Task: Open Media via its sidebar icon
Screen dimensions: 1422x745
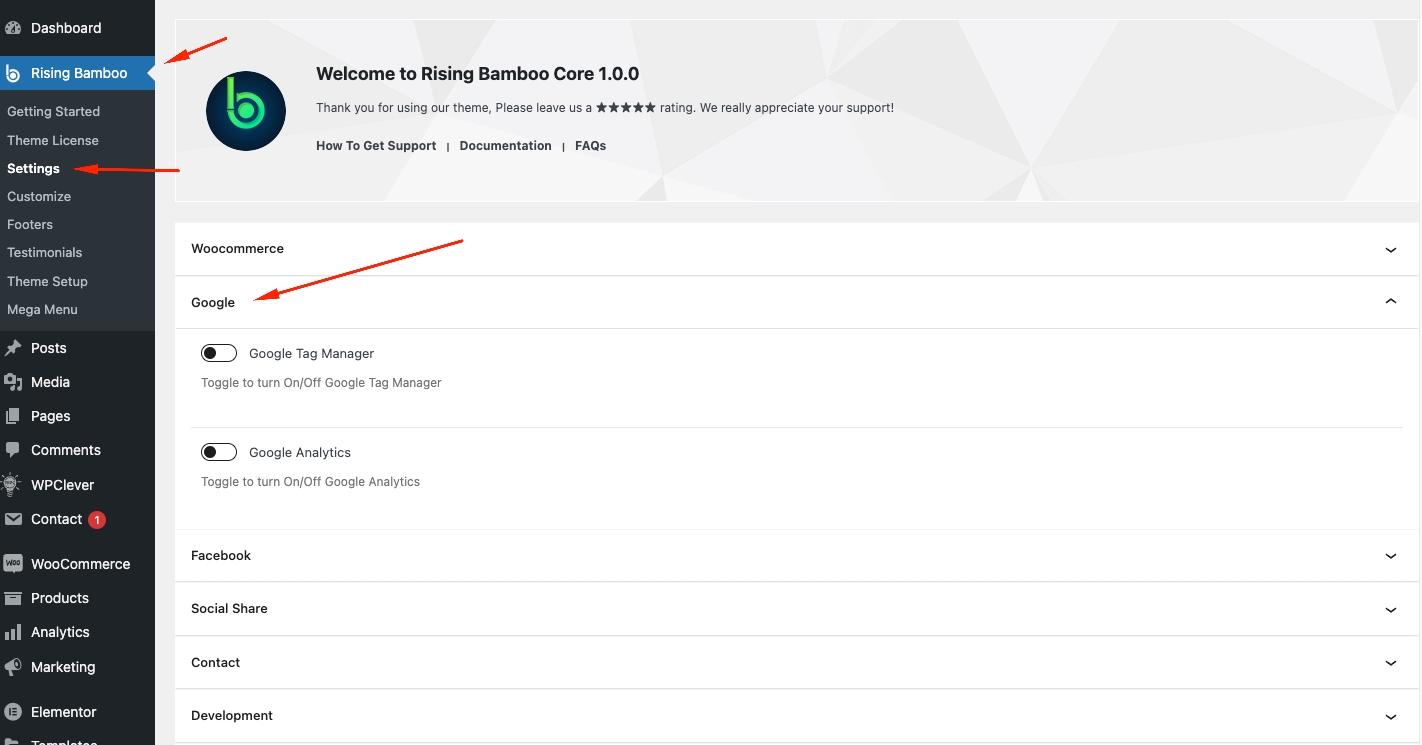Action: [x=13, y=382]
